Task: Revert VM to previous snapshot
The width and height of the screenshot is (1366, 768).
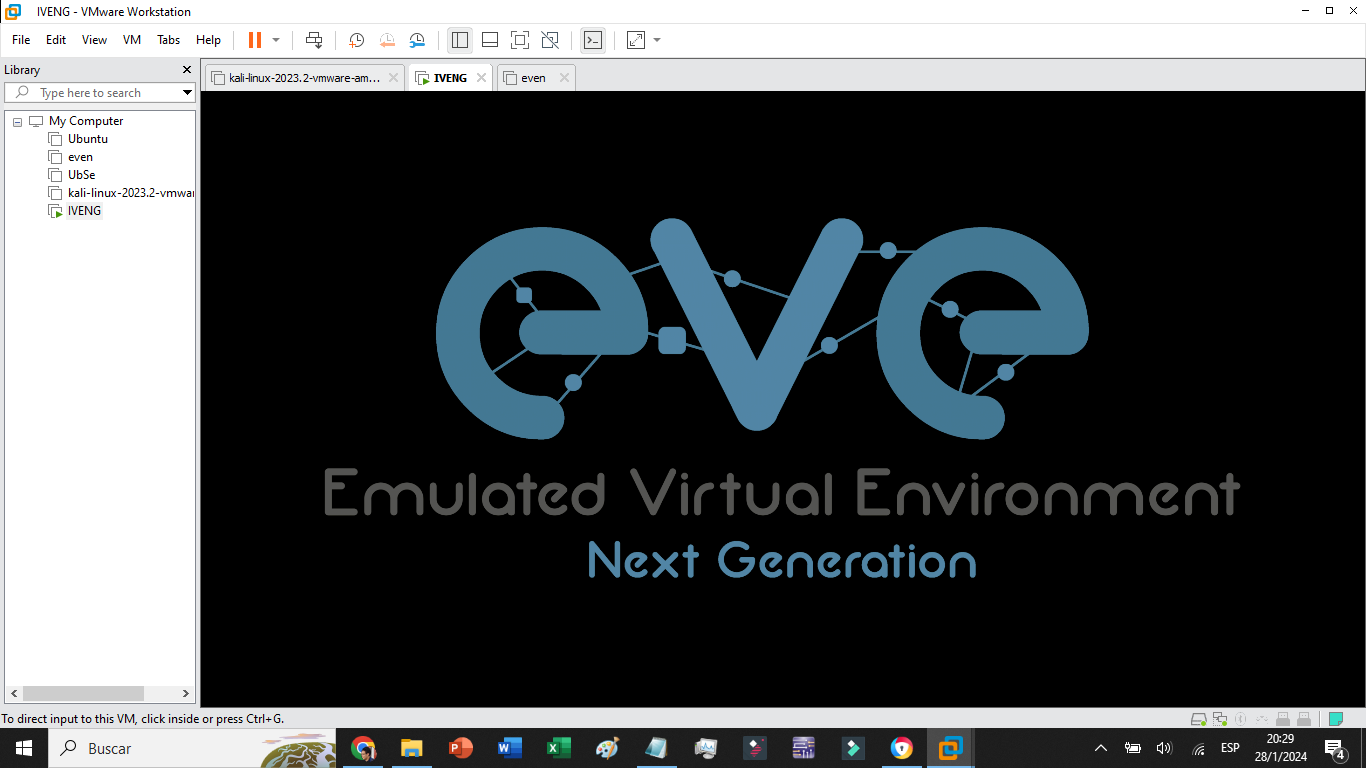Action: [387, 40]
